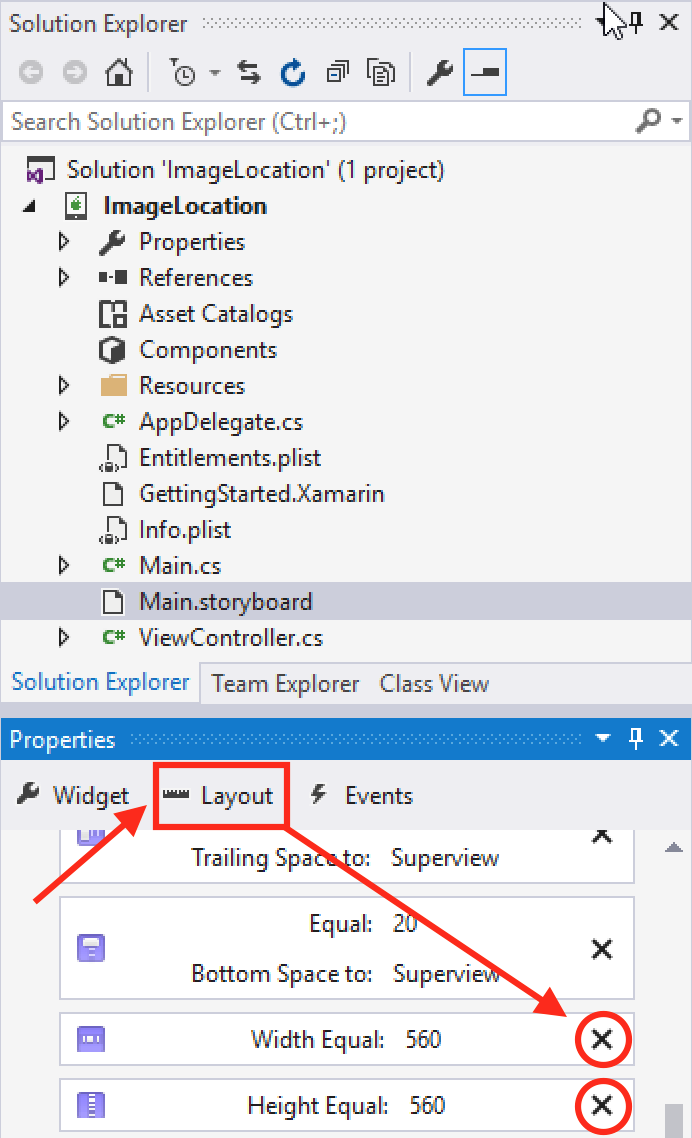Collapse All items in Solution Explorer
Image resolution: width=692 pixels, height=1138 pixels.
(x=338, y=73)
